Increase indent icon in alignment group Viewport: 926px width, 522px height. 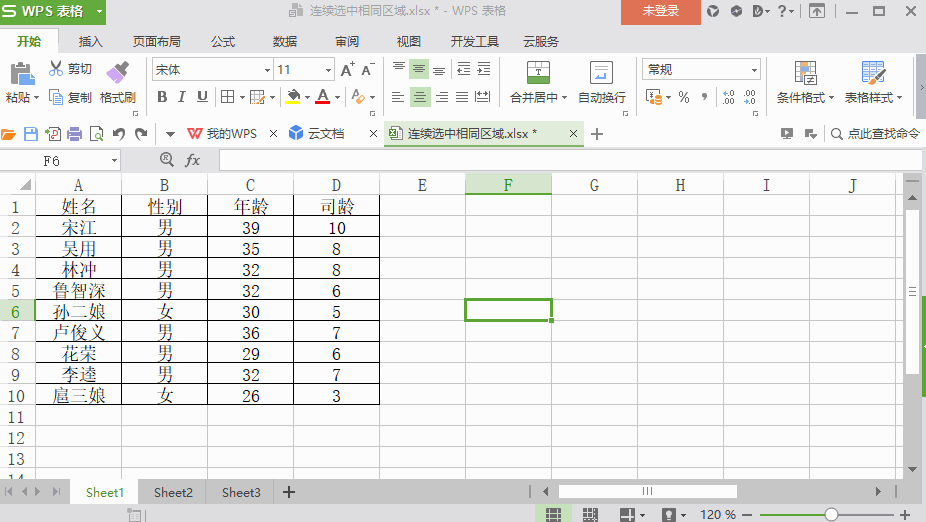pyautogui.click(x=484, y=69)
